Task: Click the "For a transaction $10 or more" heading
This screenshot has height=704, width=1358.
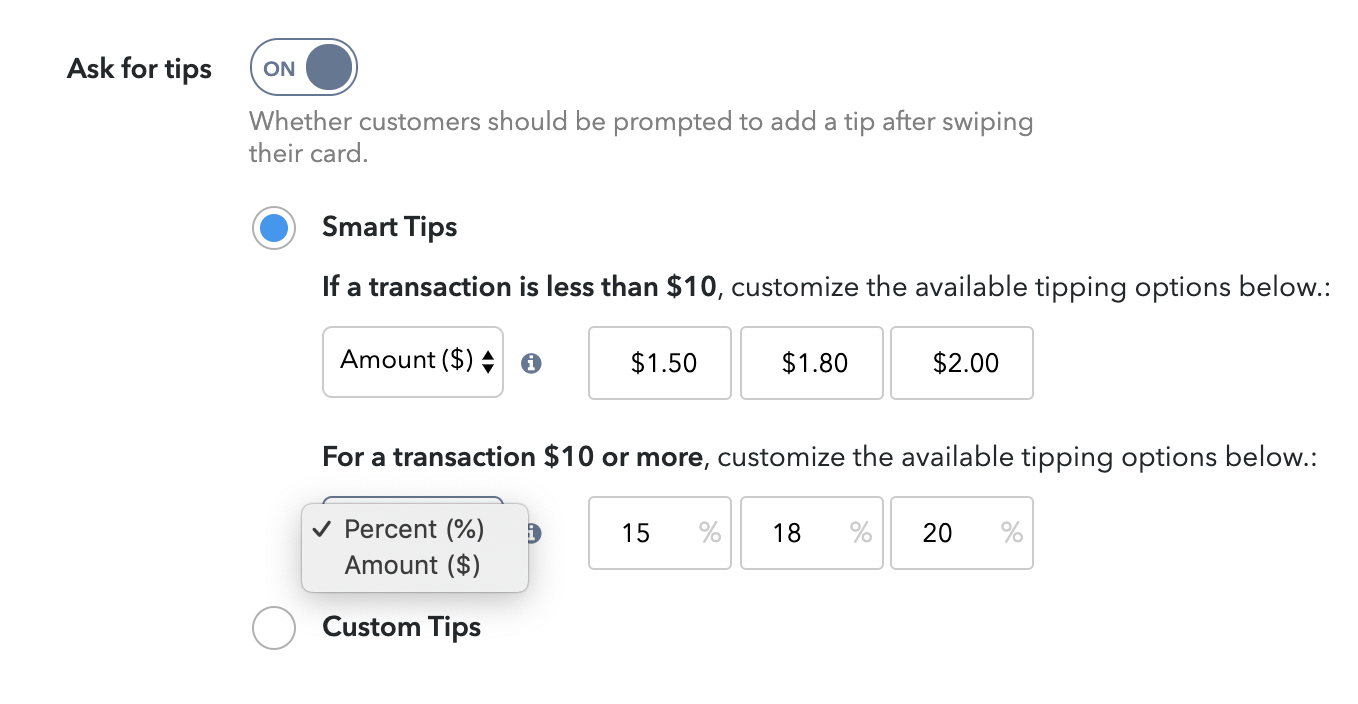Action: [512, 457]
